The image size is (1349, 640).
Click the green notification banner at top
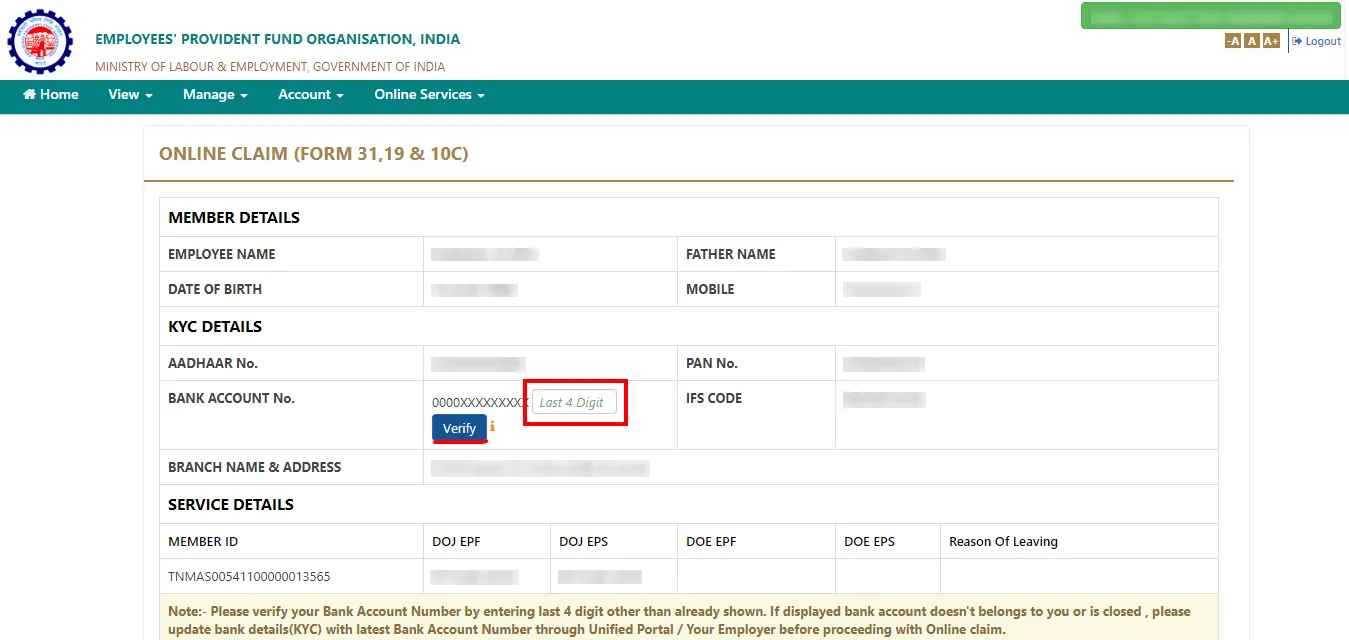[x=1210, y=15]
